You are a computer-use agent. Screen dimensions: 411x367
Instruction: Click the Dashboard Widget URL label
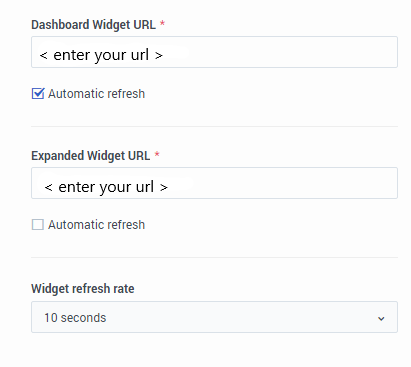(94, 25)
